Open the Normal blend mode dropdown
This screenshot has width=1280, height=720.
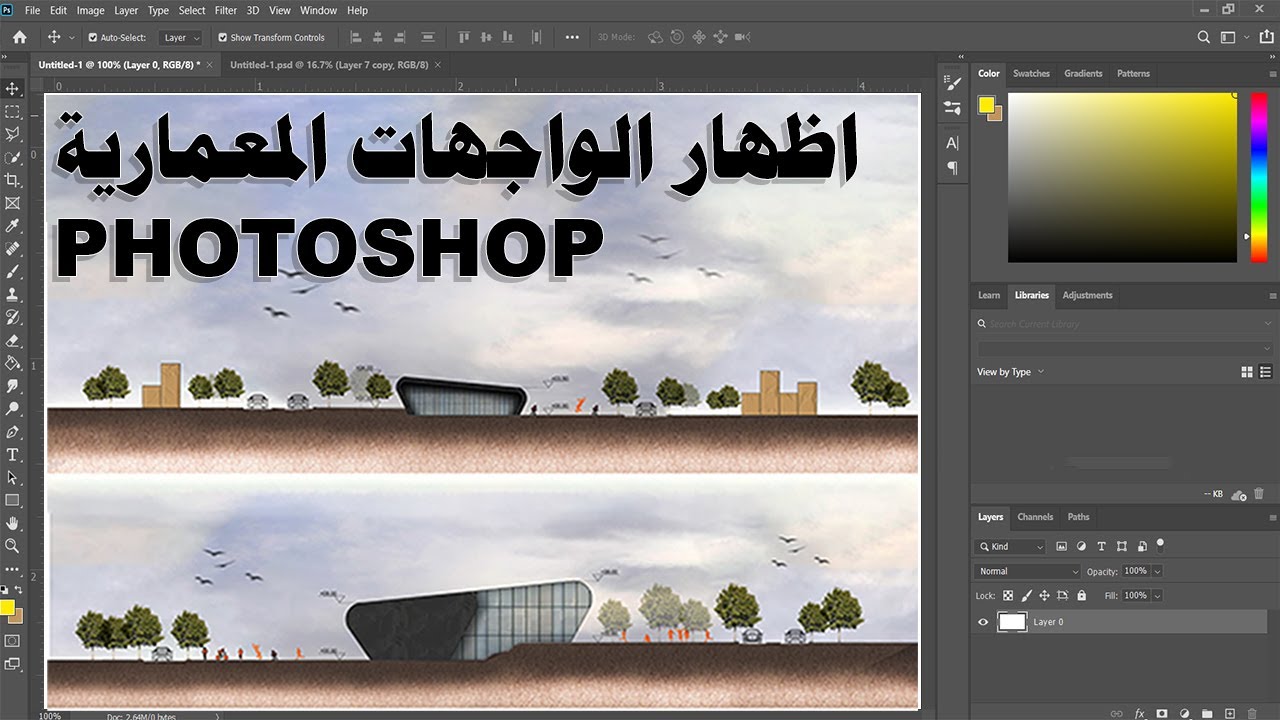(x=1028, y=571)
